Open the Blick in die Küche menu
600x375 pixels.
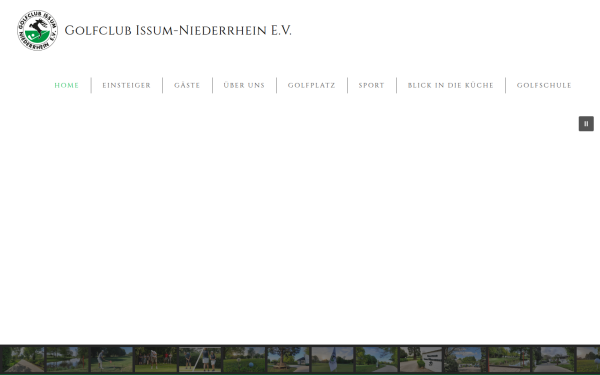pos(451,85)
